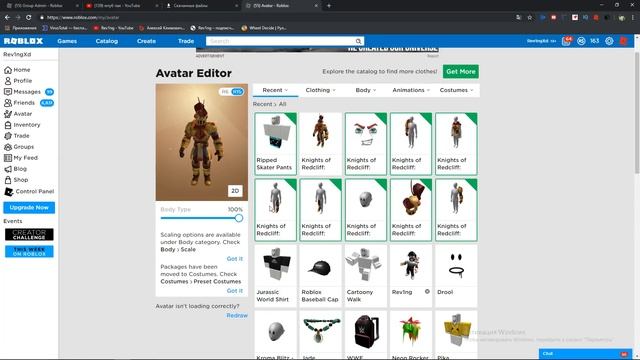
Task: Click the Roblox search field
Action: click(280, 41)
